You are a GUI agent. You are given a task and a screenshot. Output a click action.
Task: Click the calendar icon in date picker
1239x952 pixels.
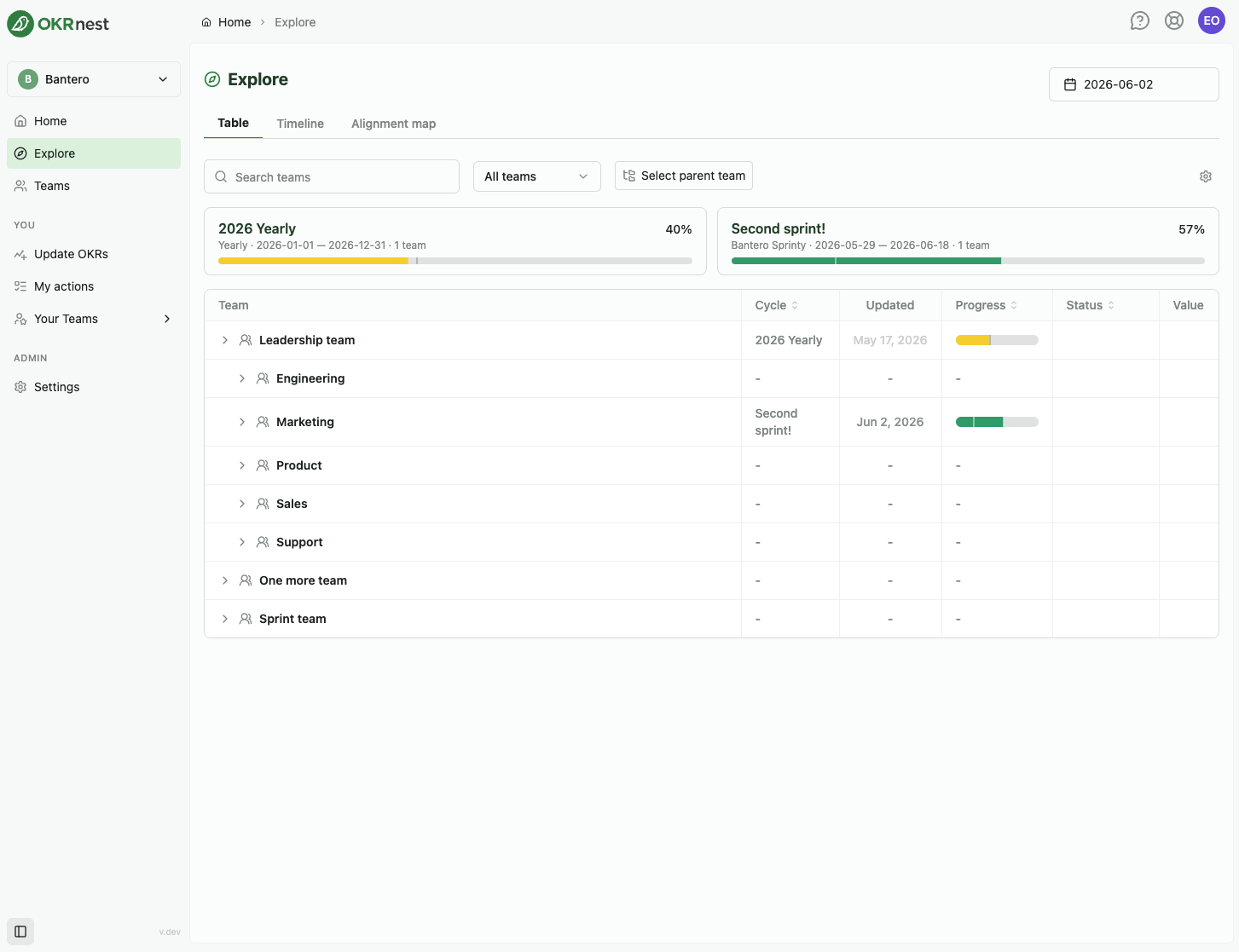[x=1070, y=84]
